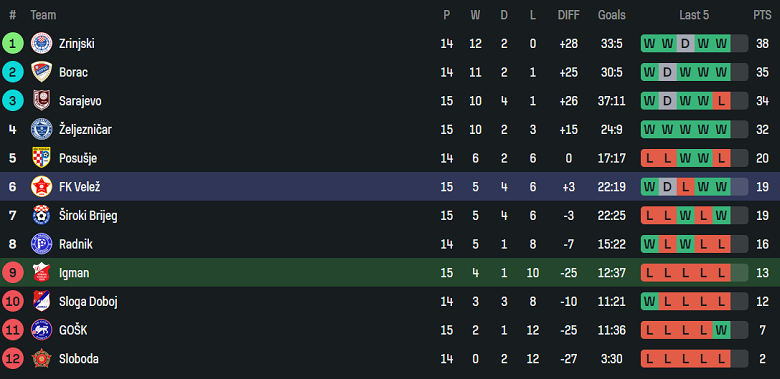Click the Last 5 column header
The height and width of the screenshot is (379, 780).
[694, 15]
